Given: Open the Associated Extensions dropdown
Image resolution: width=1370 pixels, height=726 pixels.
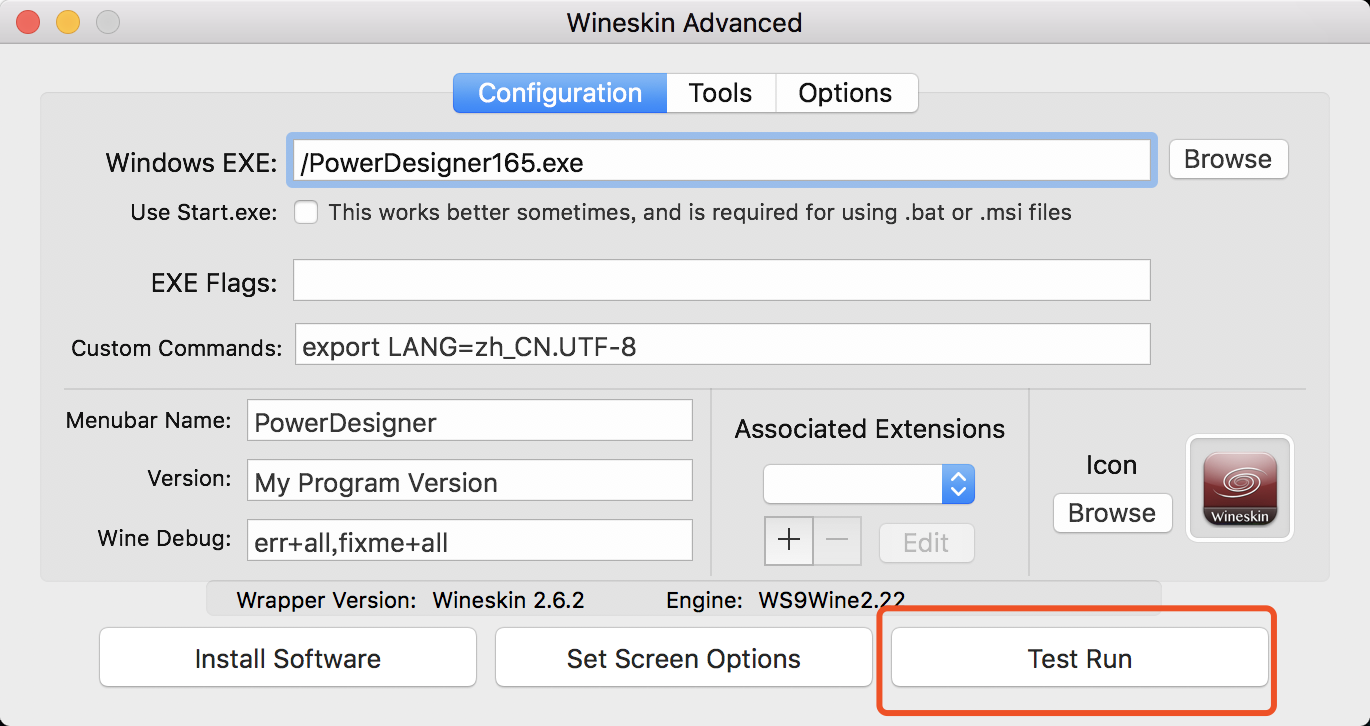Looking at the screenshot, I should 868,485.
